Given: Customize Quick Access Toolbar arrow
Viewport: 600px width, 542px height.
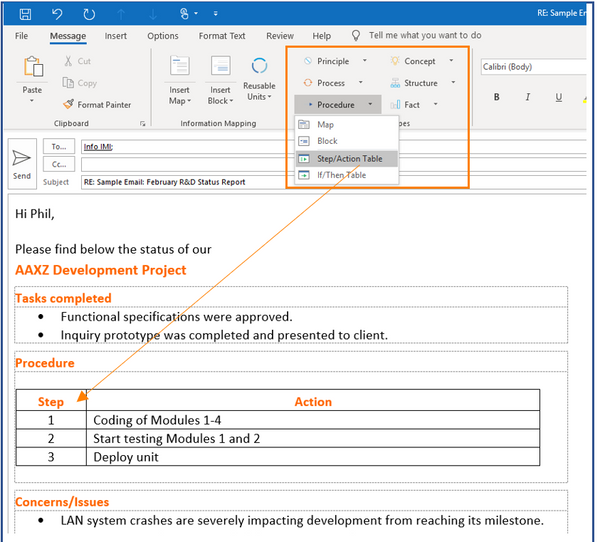Looking at the screenshot, I should pos(215,14).
